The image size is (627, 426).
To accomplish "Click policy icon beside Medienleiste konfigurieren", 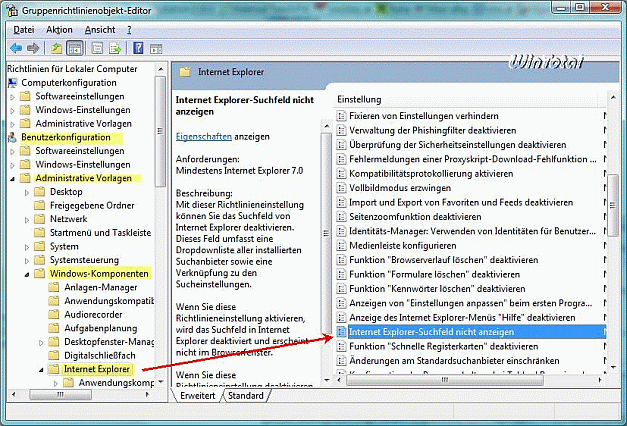I will tap(341, 246).
